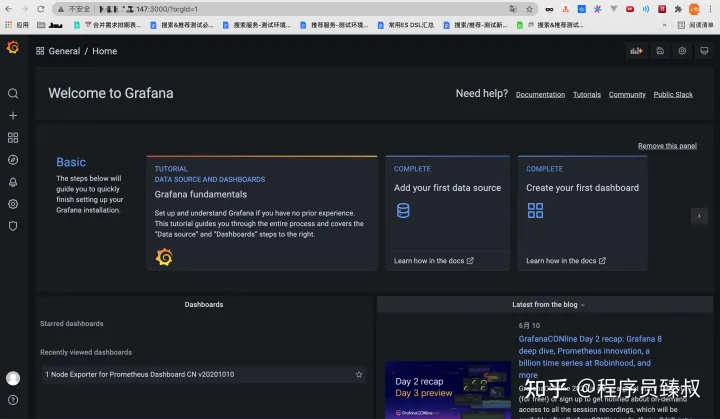Open Dashboard settings gear at top right
Image resolution: width=720 pixels, height=419 pixels.
tap(682, 51)
